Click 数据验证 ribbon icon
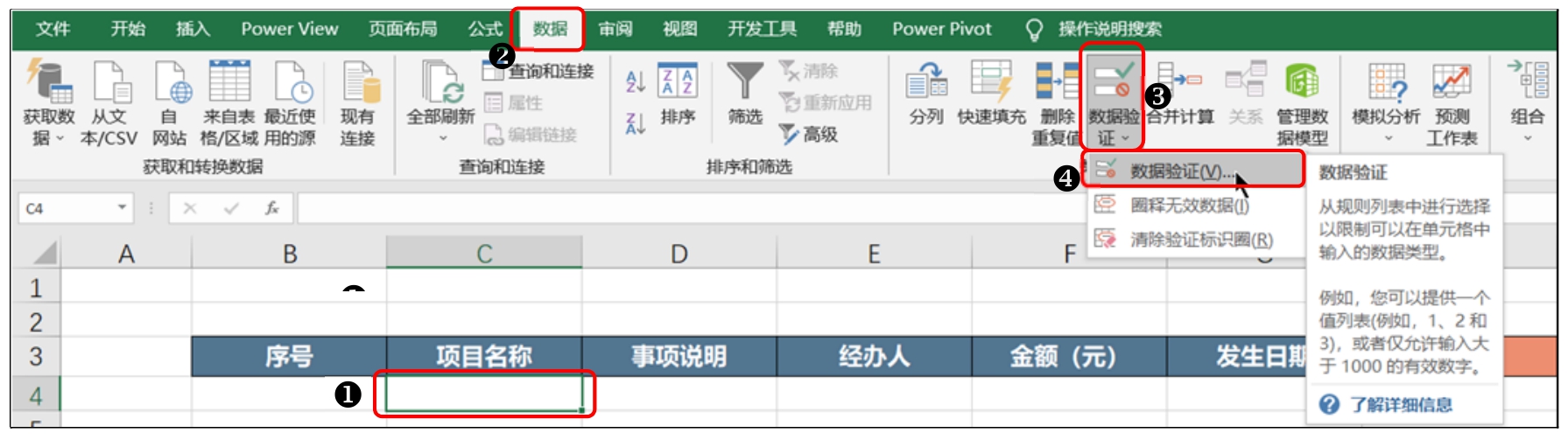 coord(1113,80)
